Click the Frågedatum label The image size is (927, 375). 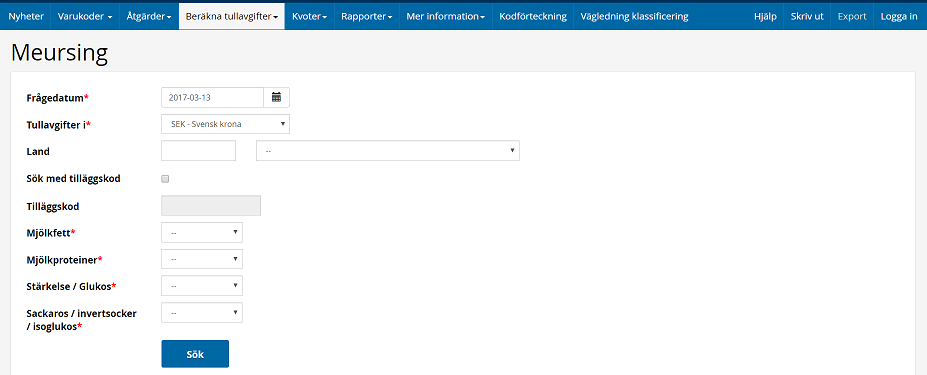pos(57,98)
